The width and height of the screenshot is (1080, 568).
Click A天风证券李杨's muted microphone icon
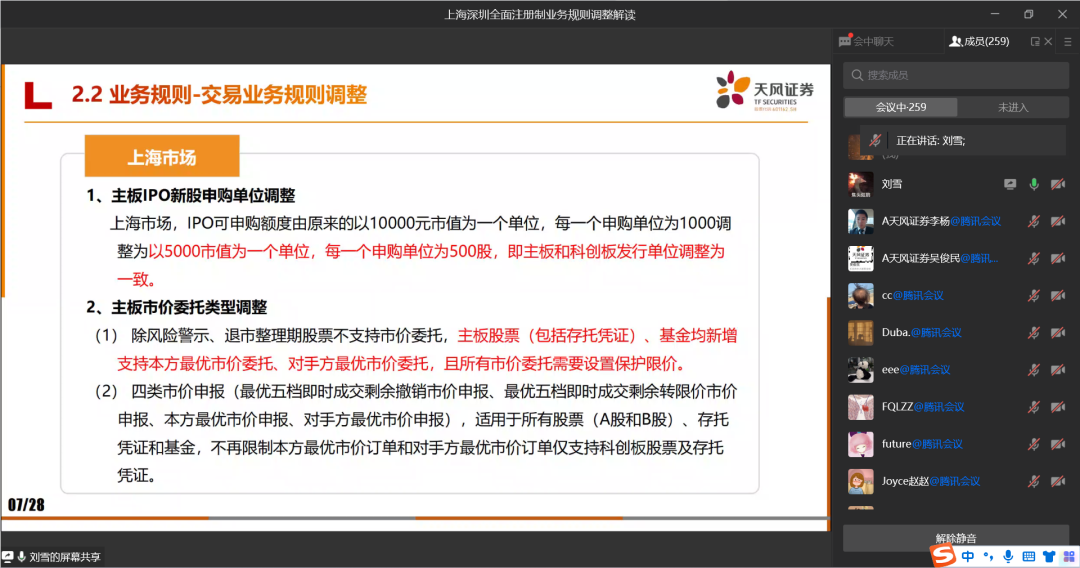[x=1034, y=221]
